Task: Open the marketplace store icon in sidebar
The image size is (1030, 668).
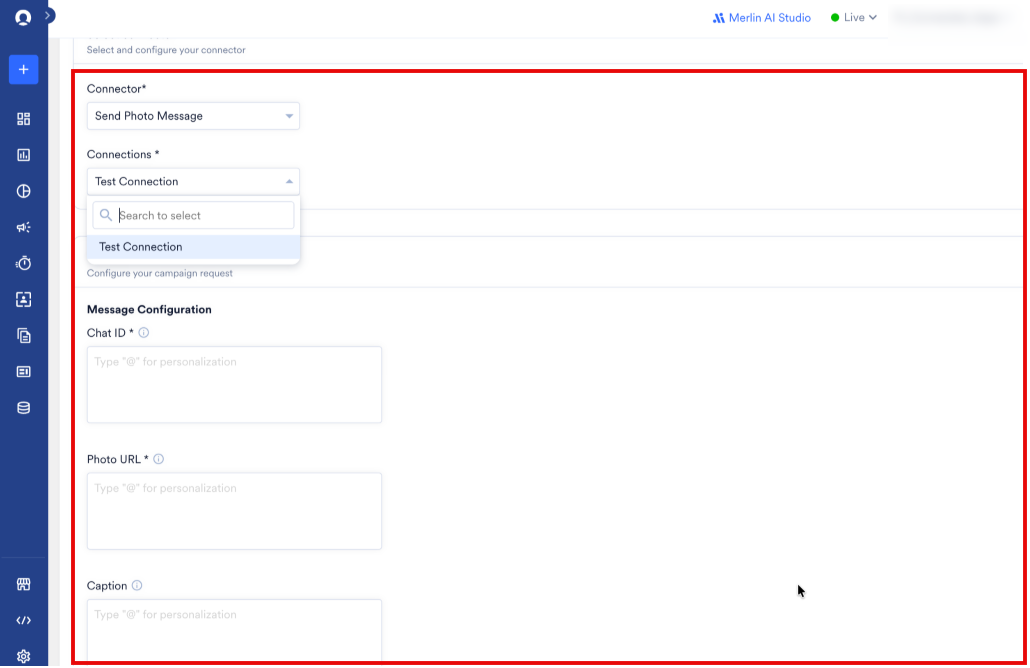Action: pos(24,584)
